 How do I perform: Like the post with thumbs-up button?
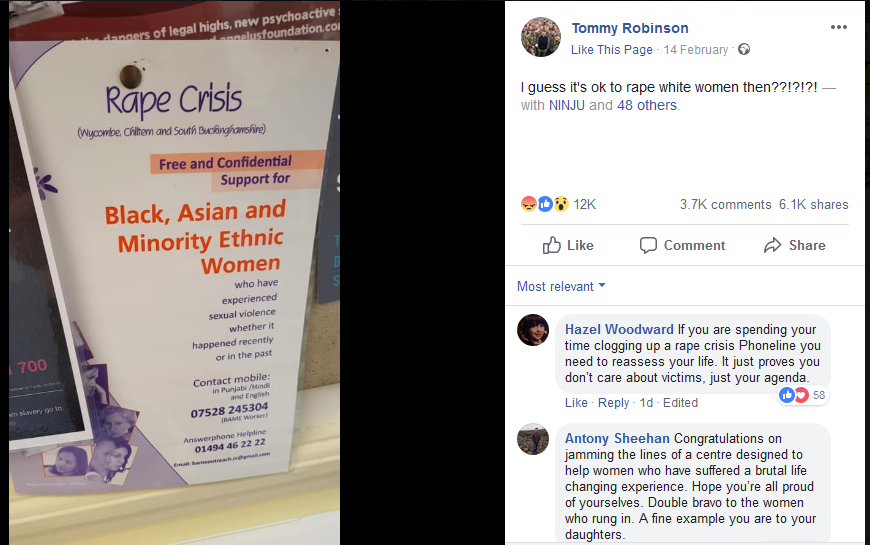click(568, 245)
